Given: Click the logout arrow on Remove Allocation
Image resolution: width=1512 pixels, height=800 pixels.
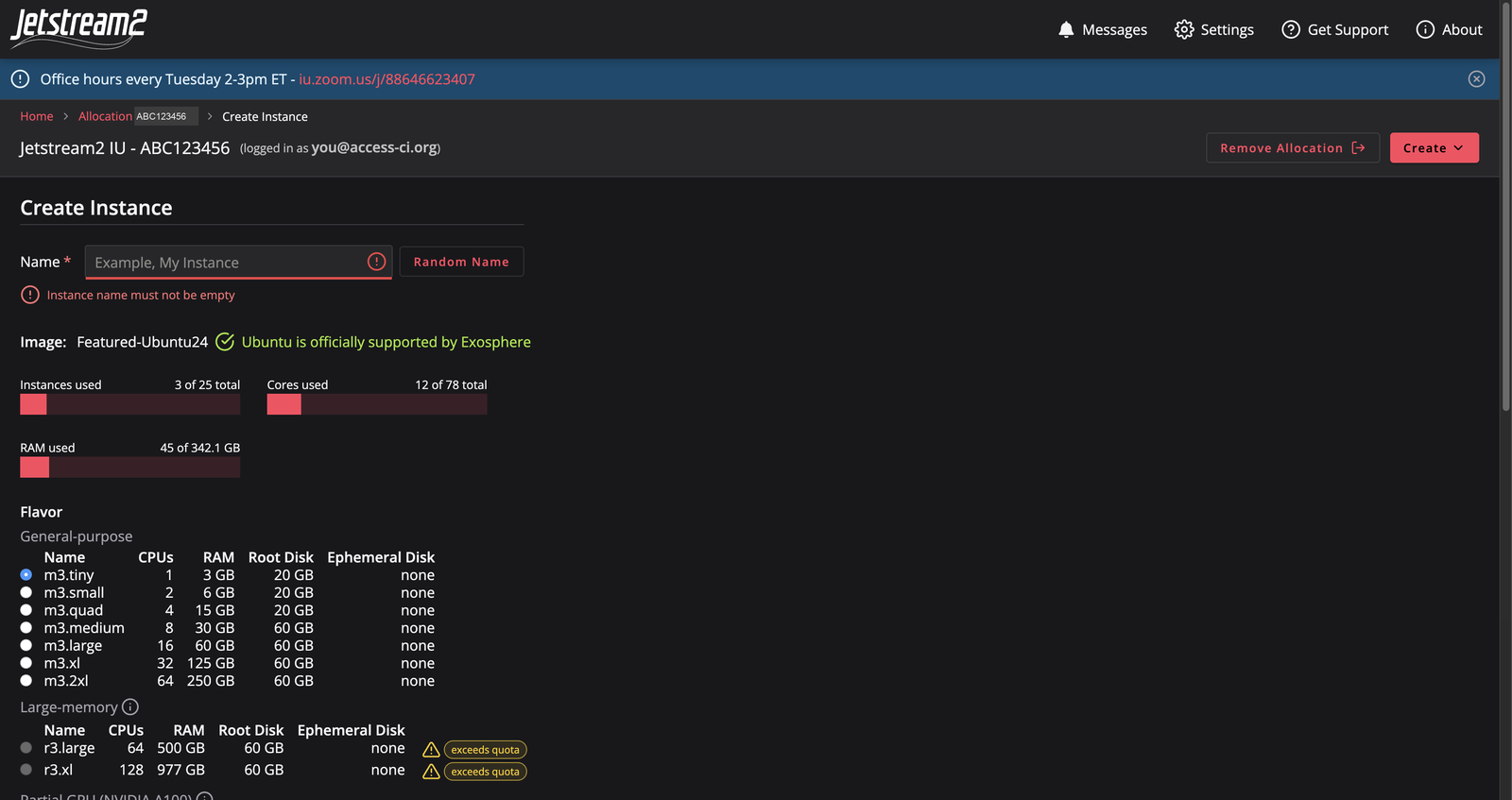Looking at the screenshot, I should (1358, 147).
